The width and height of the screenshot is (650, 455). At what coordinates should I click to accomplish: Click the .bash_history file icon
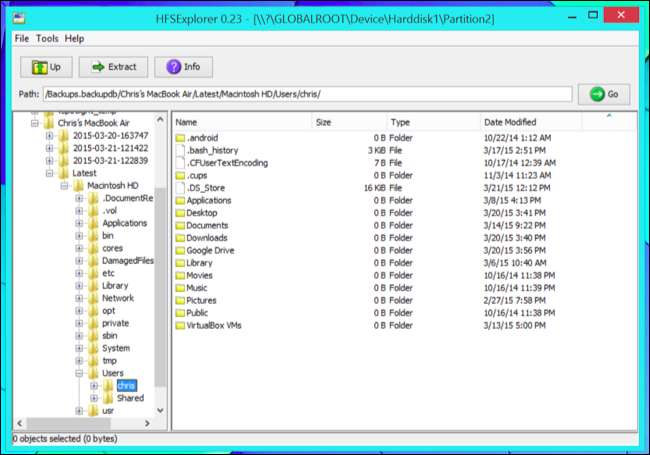click(180, 150)
